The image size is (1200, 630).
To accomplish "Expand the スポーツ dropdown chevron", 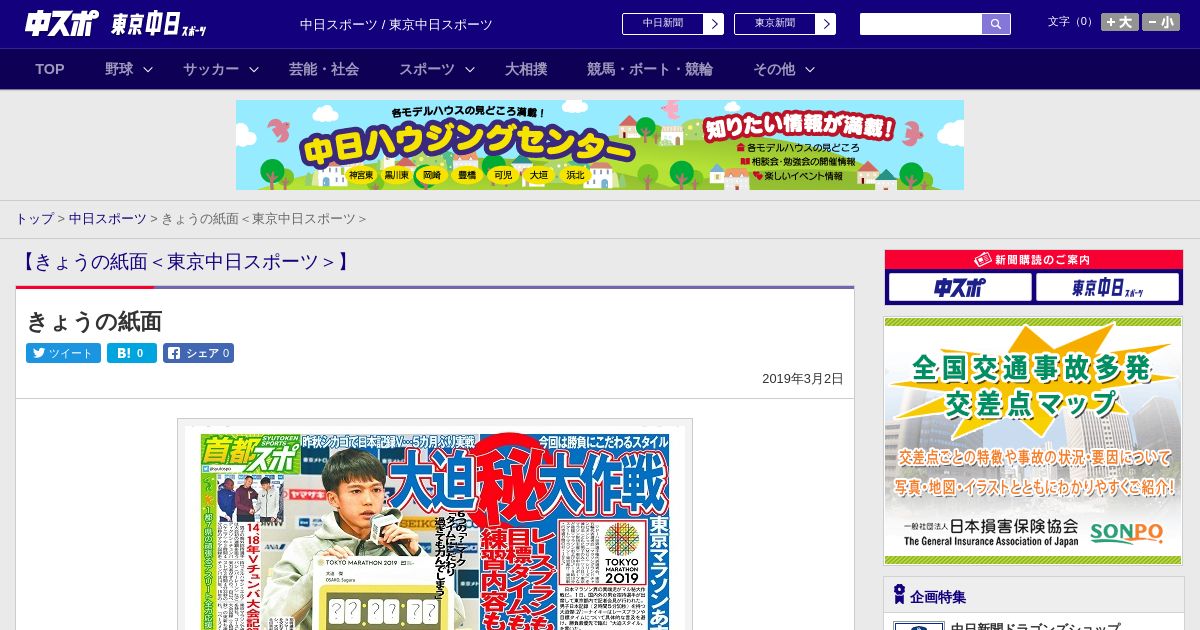I will (470, 69).
